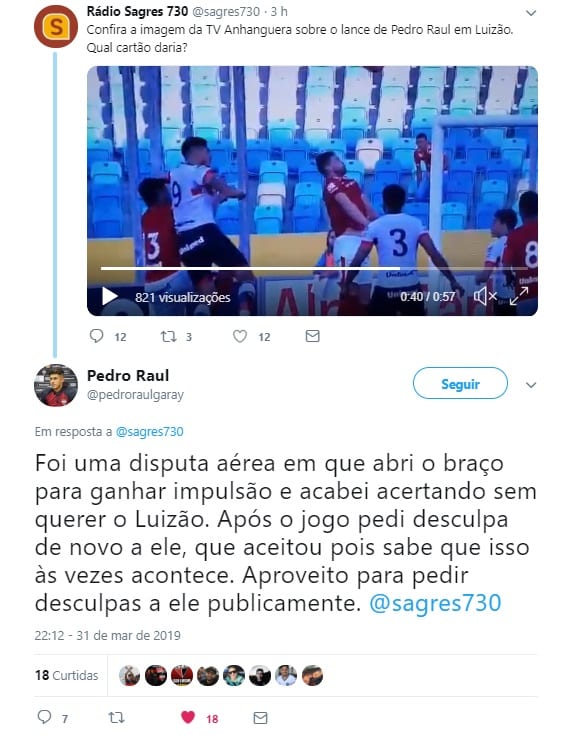Share Pedro Raul's tweet by message icon

tap(260, 717)
